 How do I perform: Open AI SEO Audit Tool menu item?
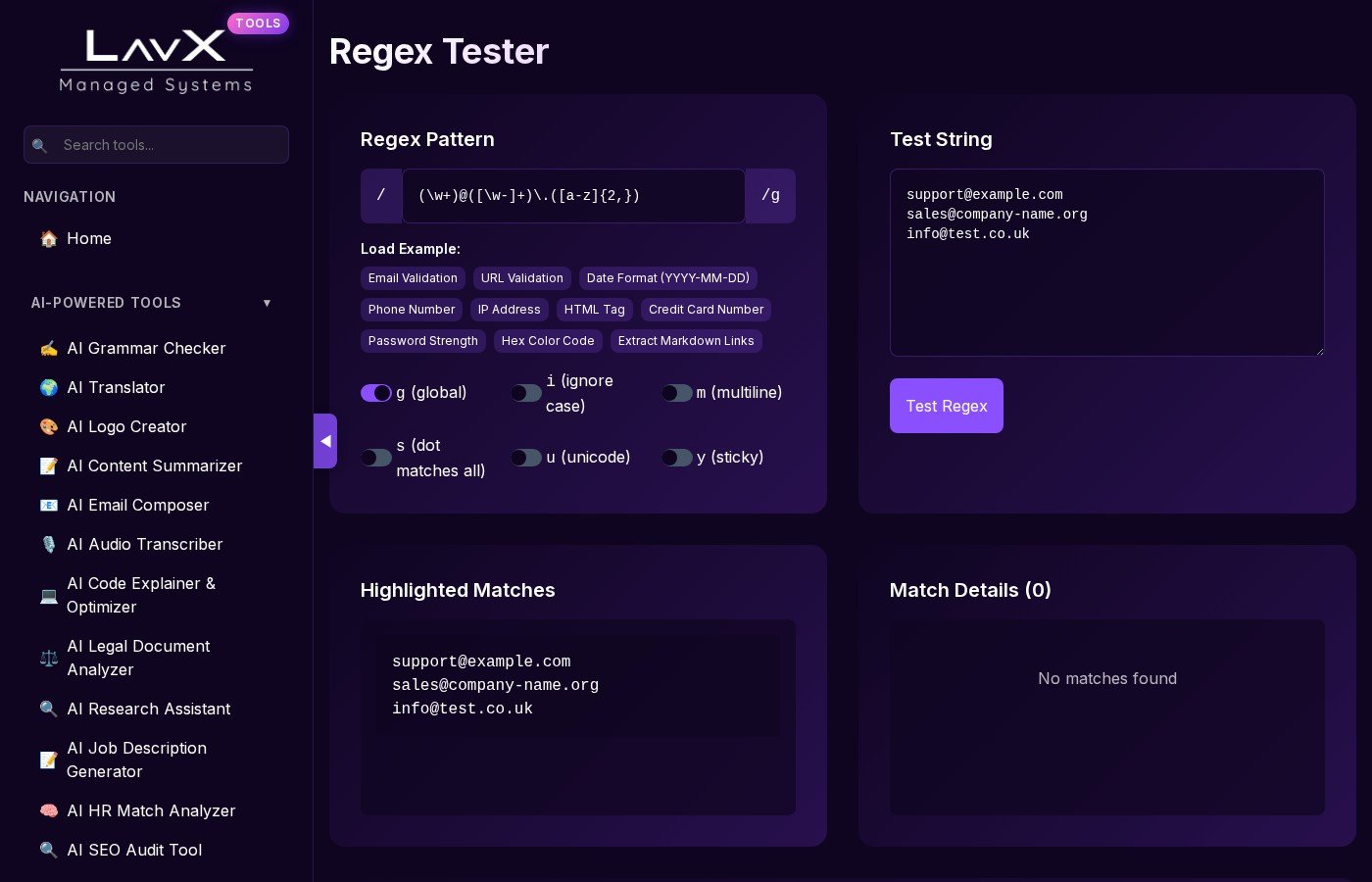tap(134, 851)
